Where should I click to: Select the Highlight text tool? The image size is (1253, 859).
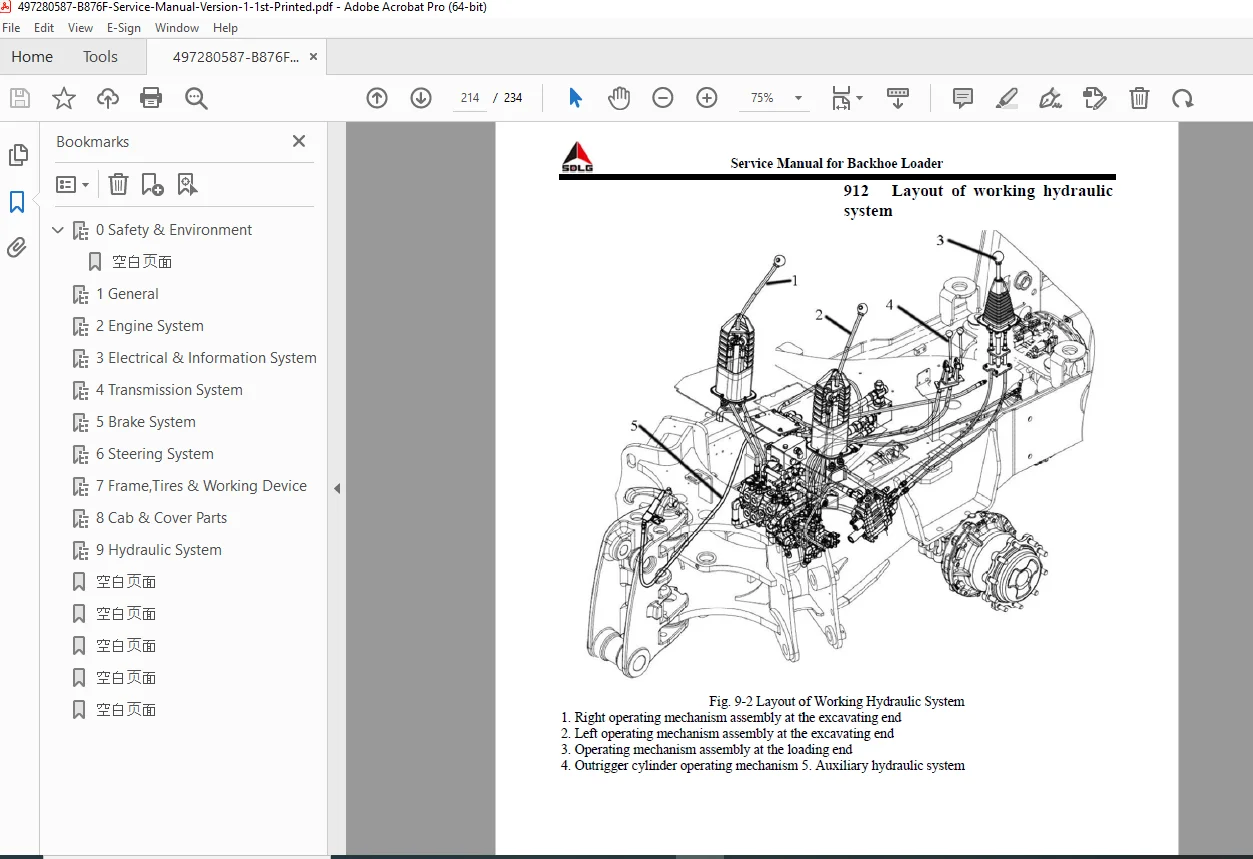point(1007,98)
